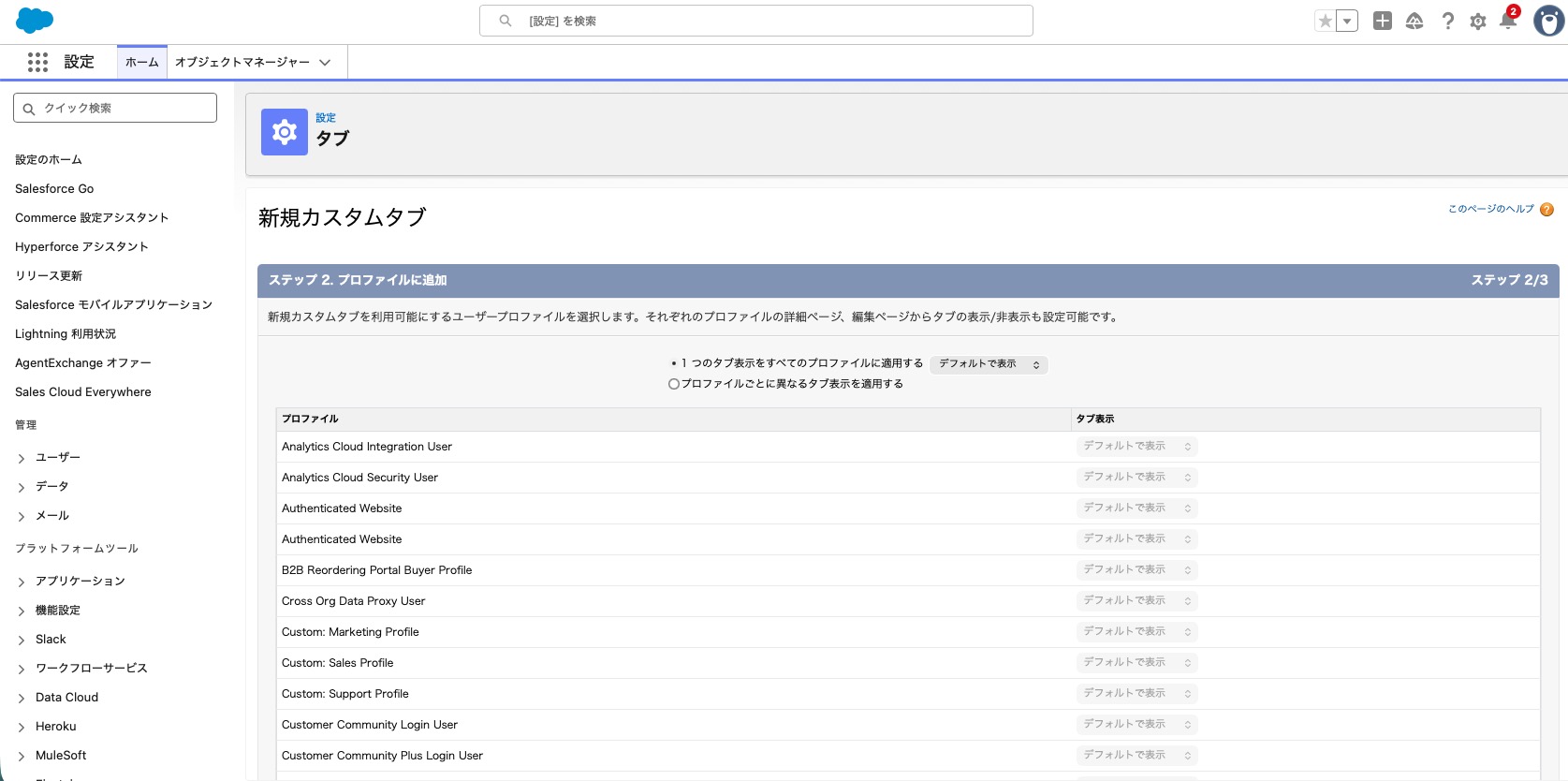Expand the 機能設定 tree node

[22, 612]
